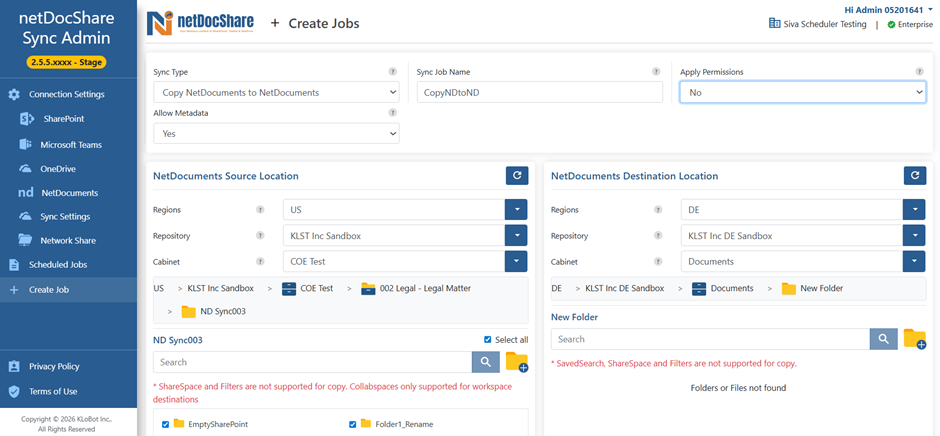Click the Terms of Use shield icon
Viewport: 940px width, 436px height.
14,391
